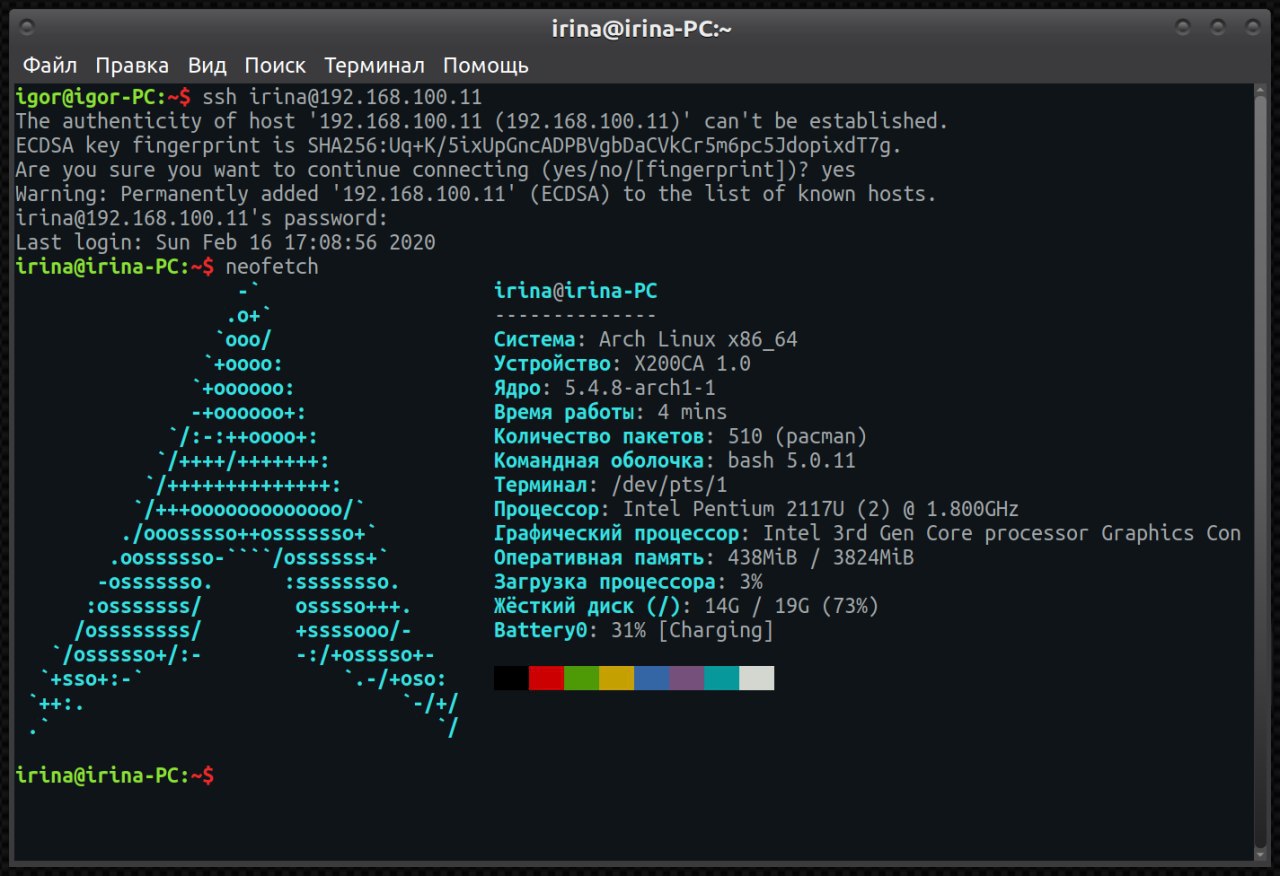Open the Терминал menu

(374, 66)
